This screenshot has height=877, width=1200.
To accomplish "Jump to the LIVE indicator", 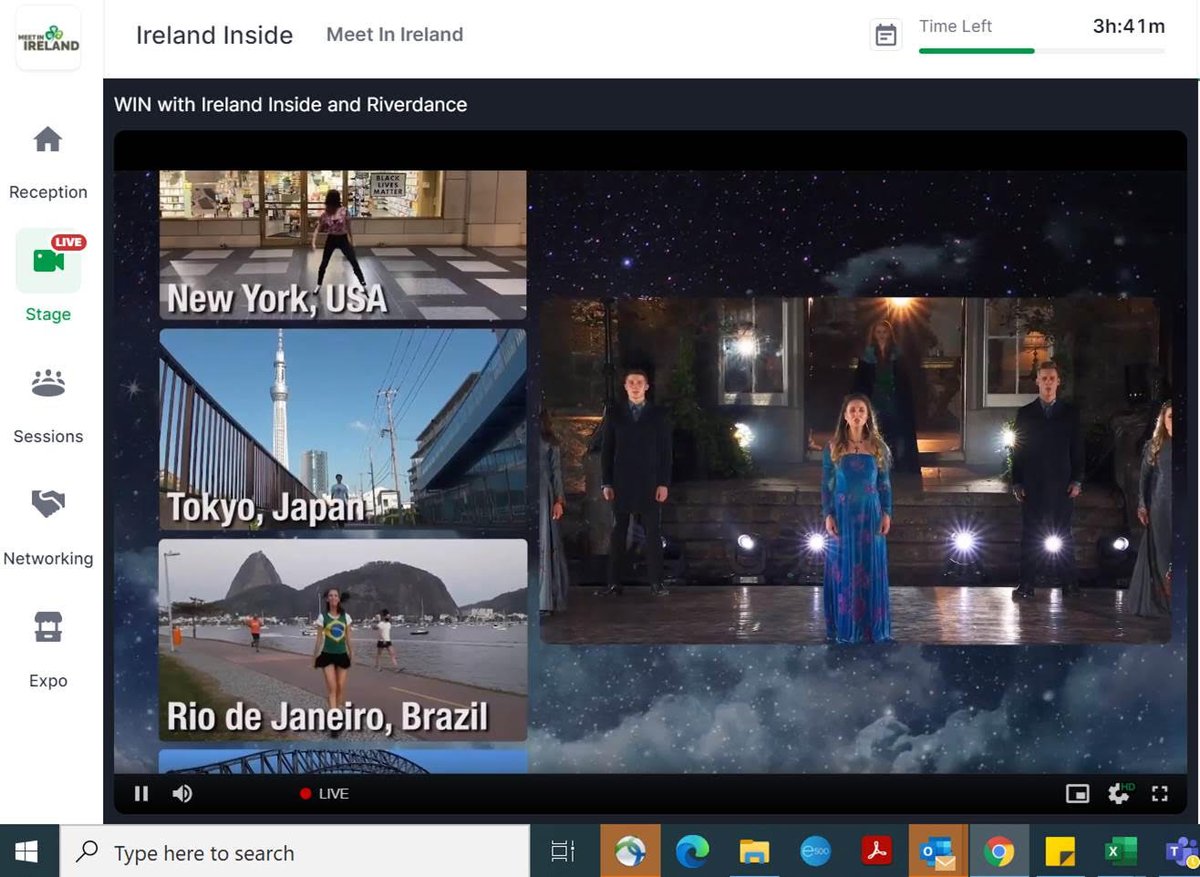I will click(324, 794).
